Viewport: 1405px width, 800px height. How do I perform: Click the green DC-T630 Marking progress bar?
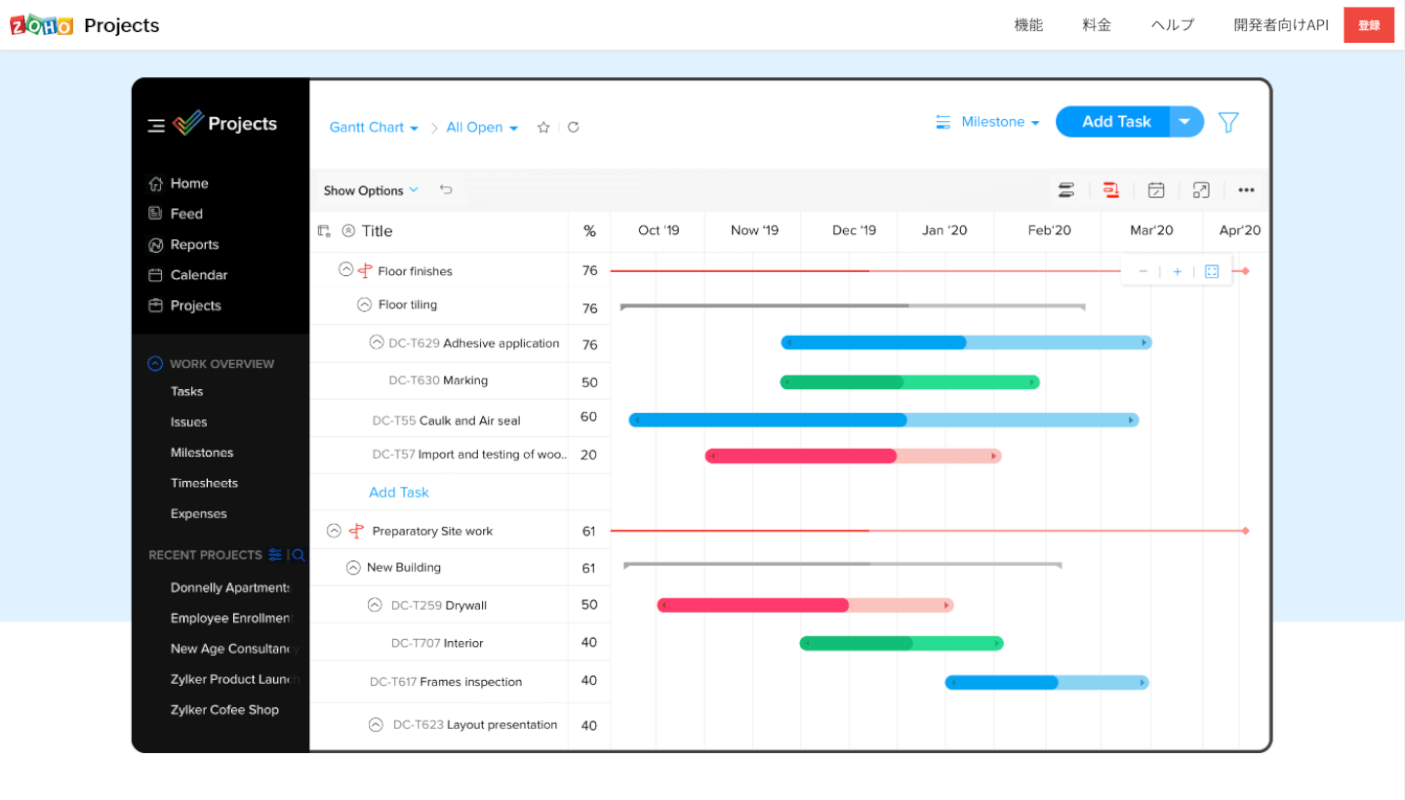[x=909, y=382]
